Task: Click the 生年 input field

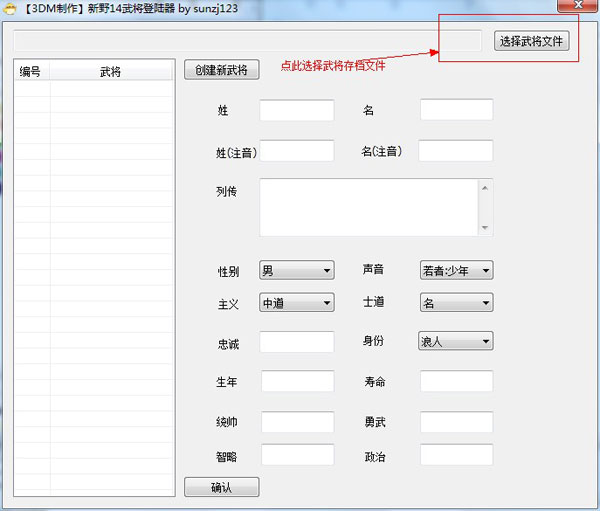Action: tap(298, 381)
